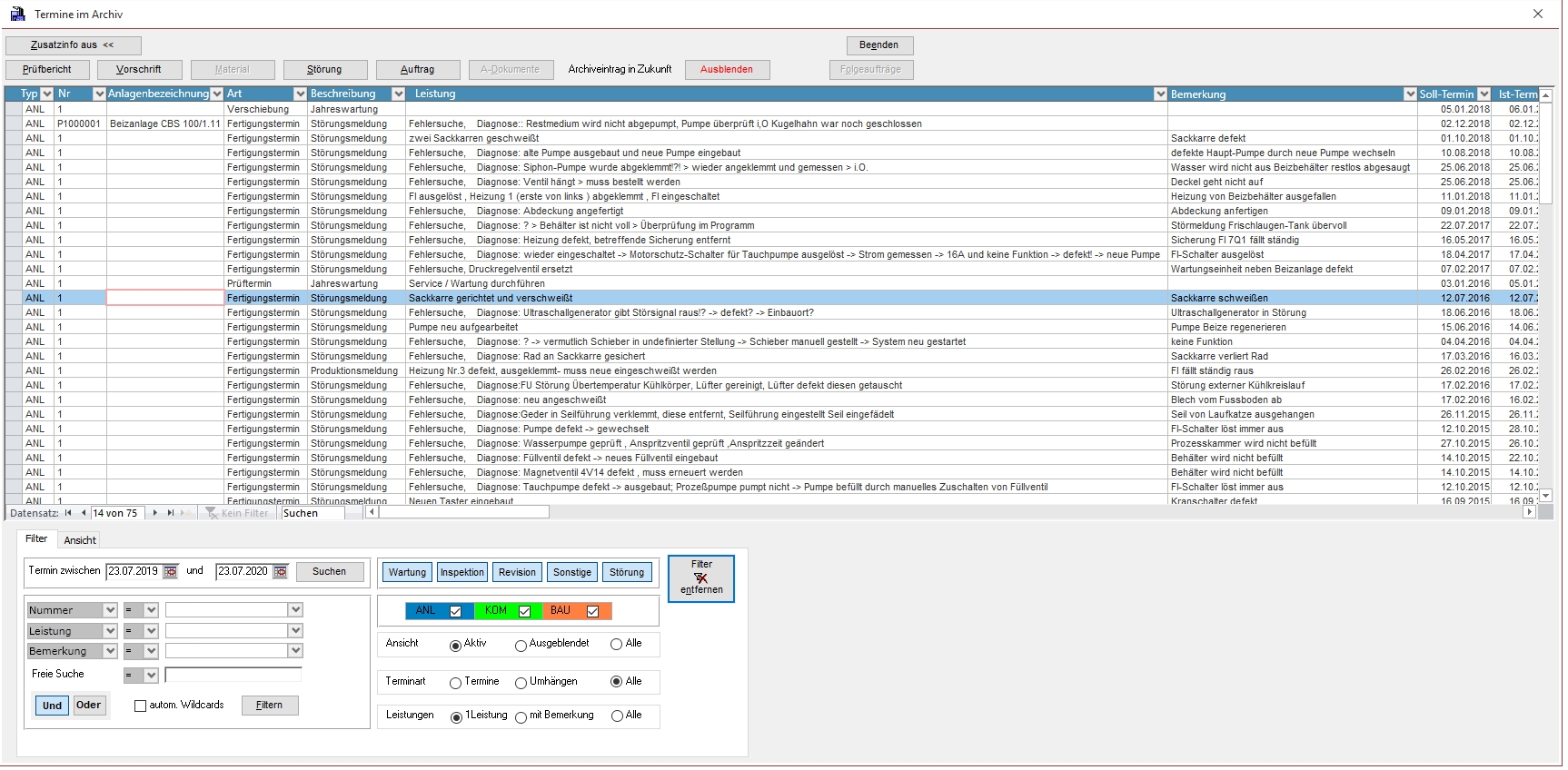Expand the Bemerkung field selector dropdown
This screenshot has width=1568, height=770.
[110, 651]
